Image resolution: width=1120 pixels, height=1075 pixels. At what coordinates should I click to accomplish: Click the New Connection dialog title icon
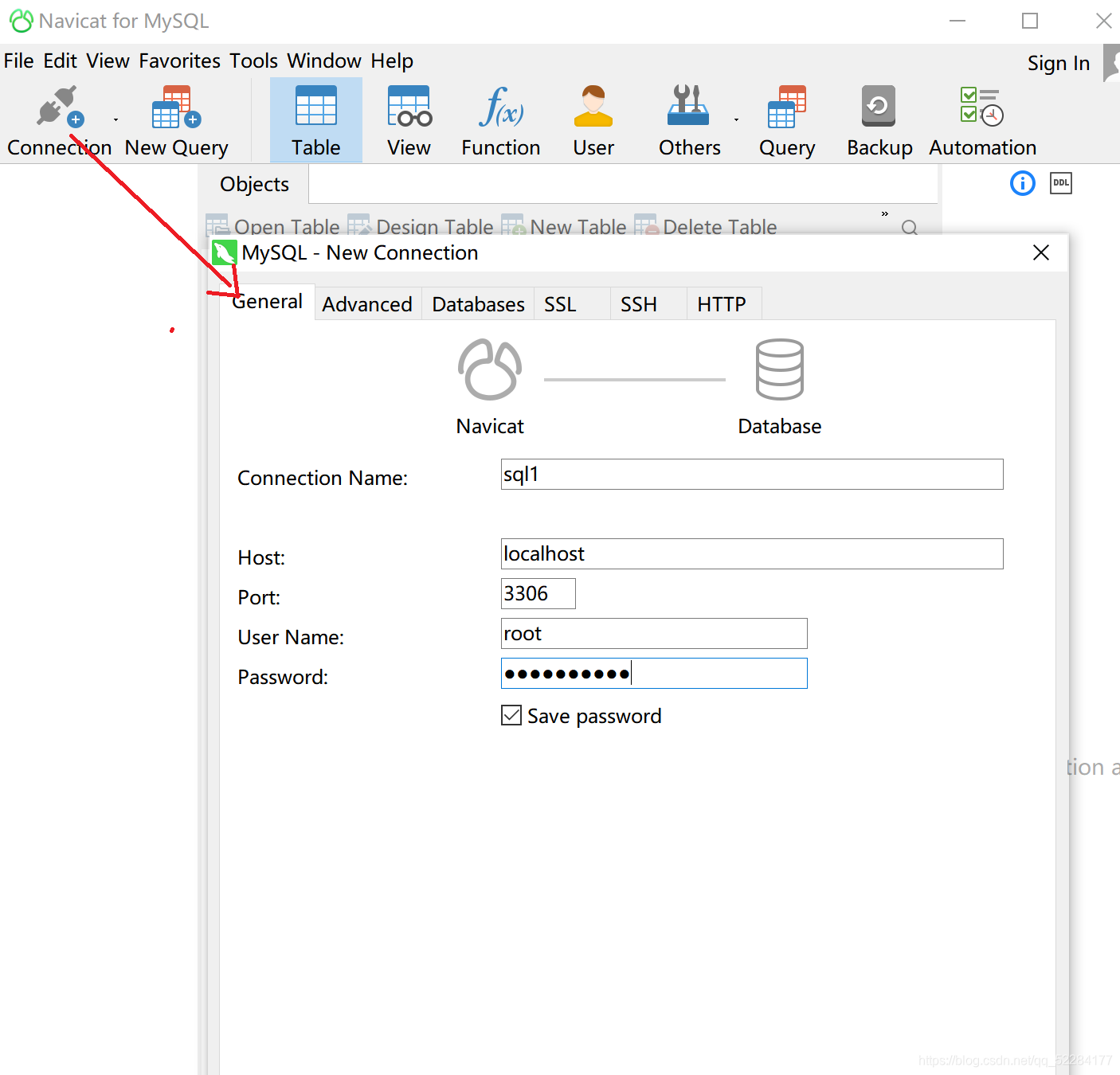click(225, 252)
